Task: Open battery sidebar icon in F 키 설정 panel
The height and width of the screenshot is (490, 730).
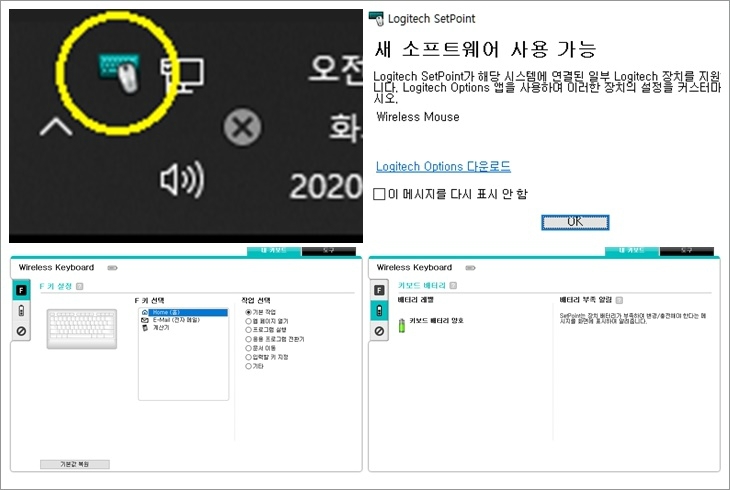Action: 21,311
